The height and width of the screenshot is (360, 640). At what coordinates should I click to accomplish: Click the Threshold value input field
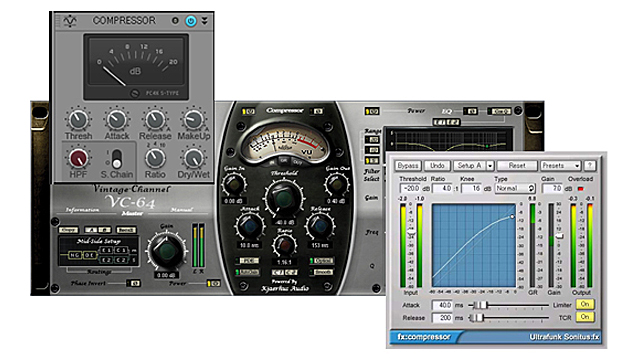410,189
